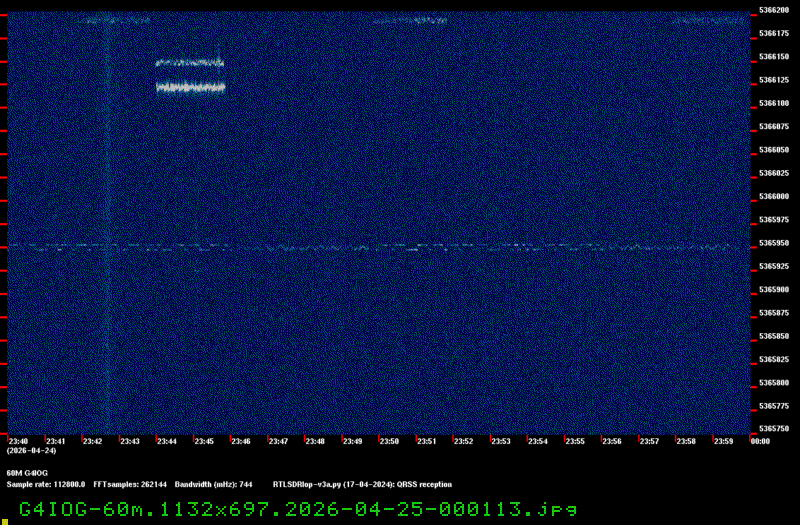Click the 5365950 frequency label
Image resolution: width=800 pixels, height=525 pixels.
[x=773, y=243]
